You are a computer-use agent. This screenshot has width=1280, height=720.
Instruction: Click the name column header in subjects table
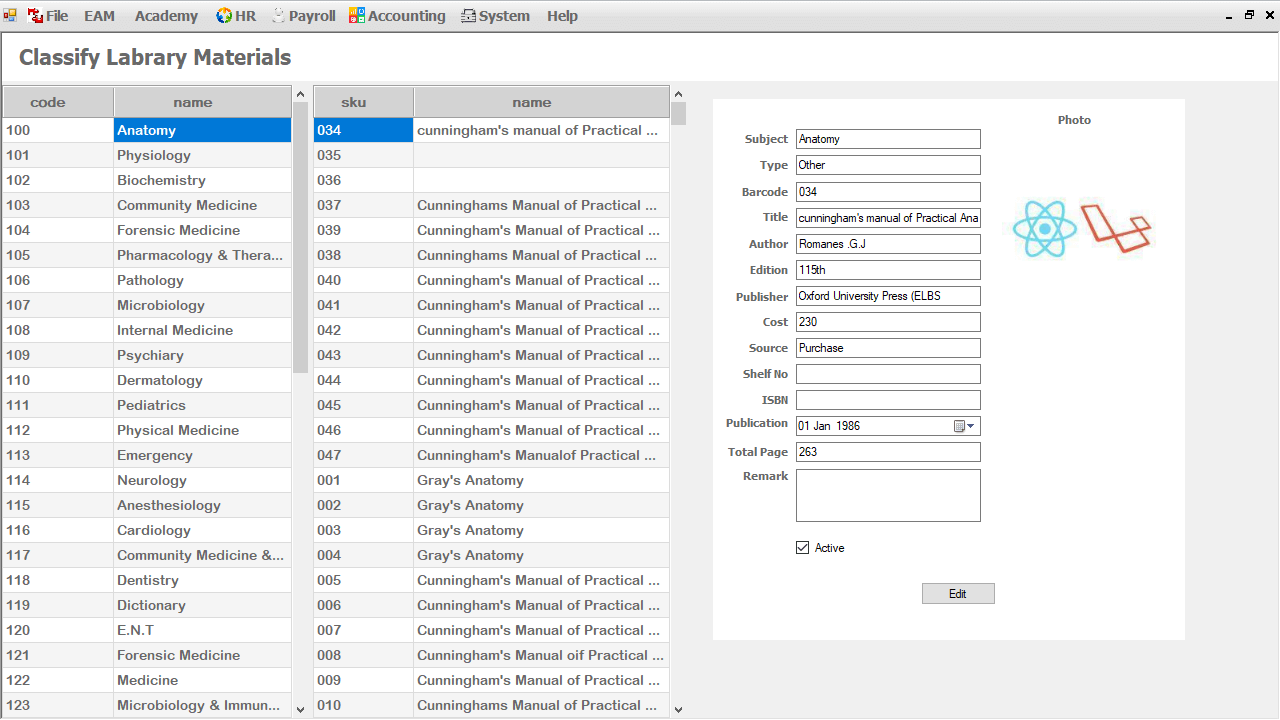click(x=203, y=102)
